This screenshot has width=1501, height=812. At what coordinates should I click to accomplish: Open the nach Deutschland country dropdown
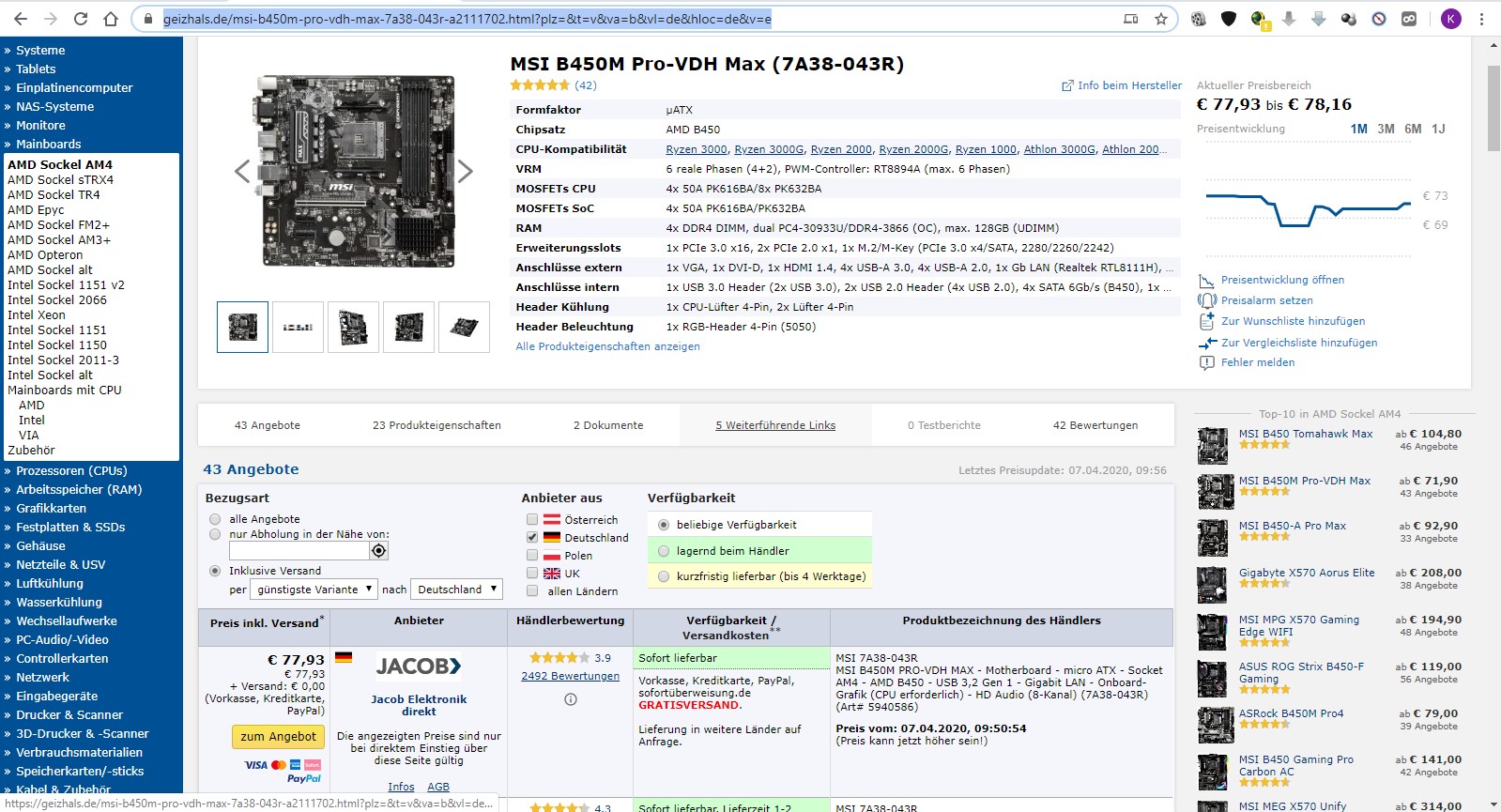(457, 590)
